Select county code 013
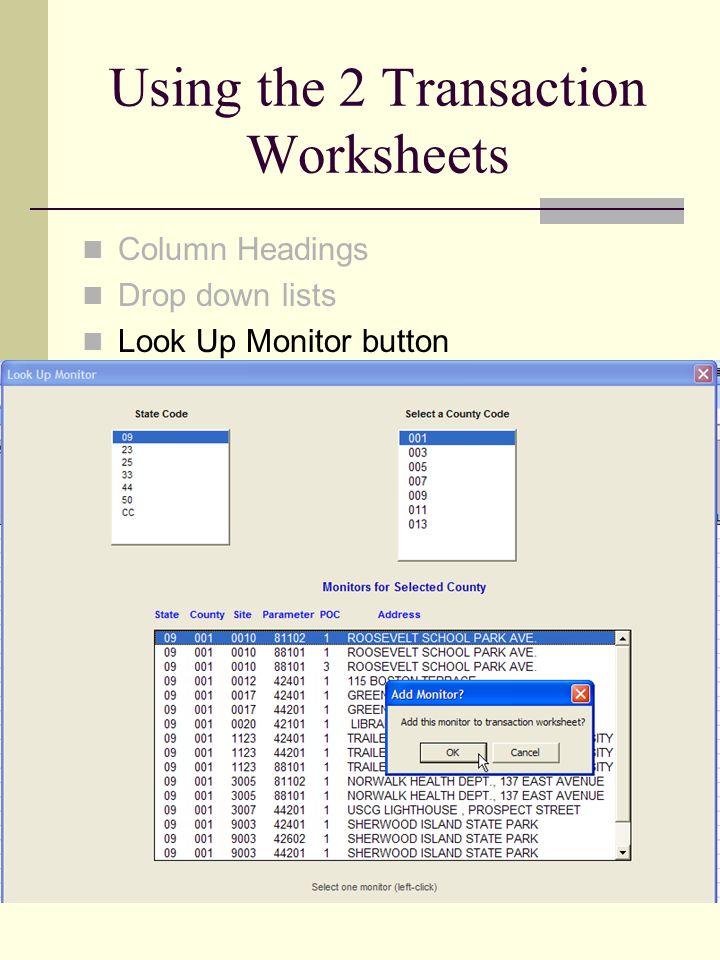Image resolution: width=720 pixels, height=960 pixels. pos(457,524)
